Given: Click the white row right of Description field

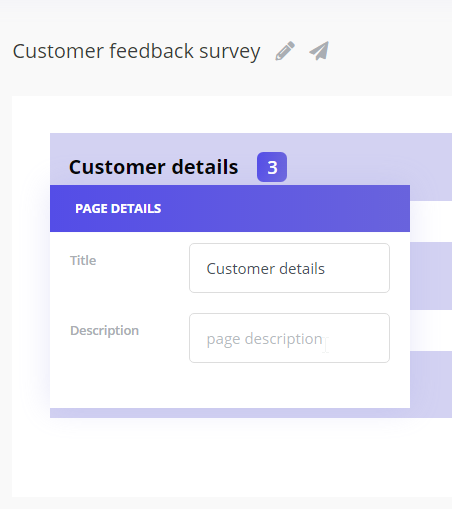Looking at the screenshot, I should coord(431,330).
